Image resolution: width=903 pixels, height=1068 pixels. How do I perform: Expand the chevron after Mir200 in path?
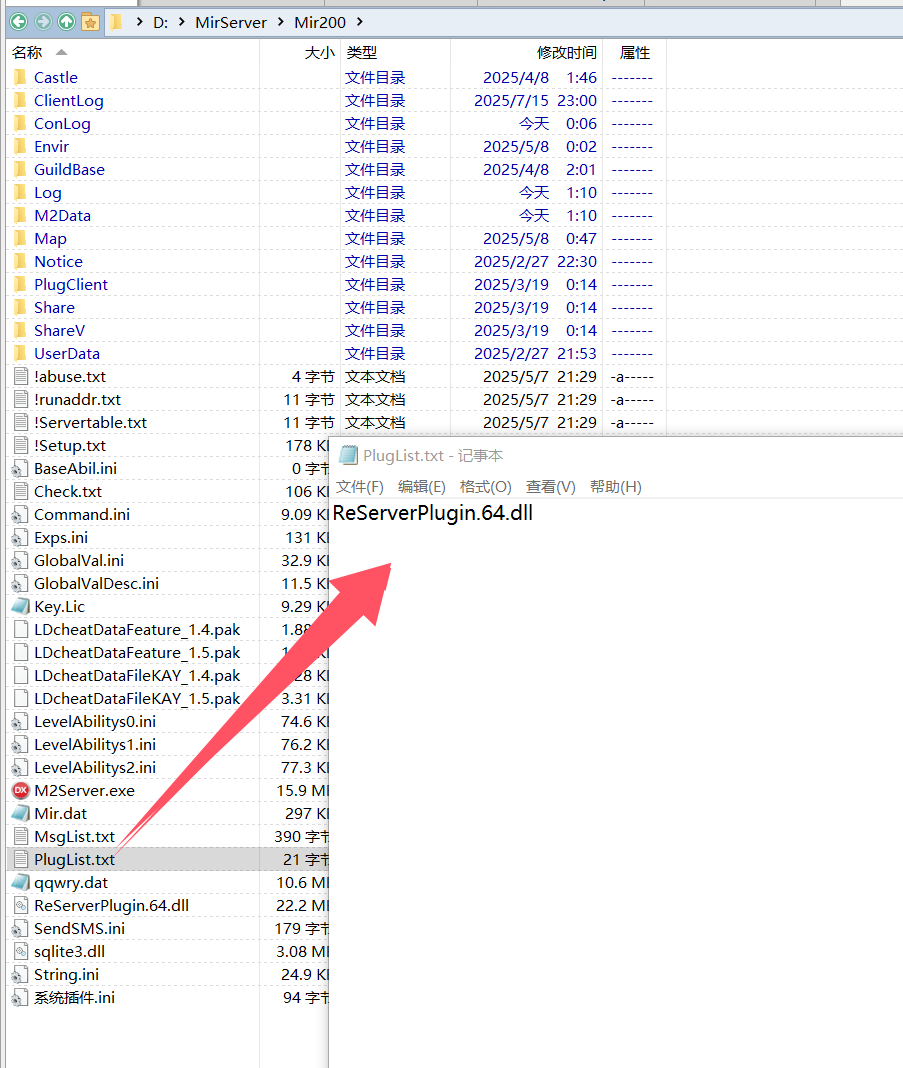click(x=360, y=22)
